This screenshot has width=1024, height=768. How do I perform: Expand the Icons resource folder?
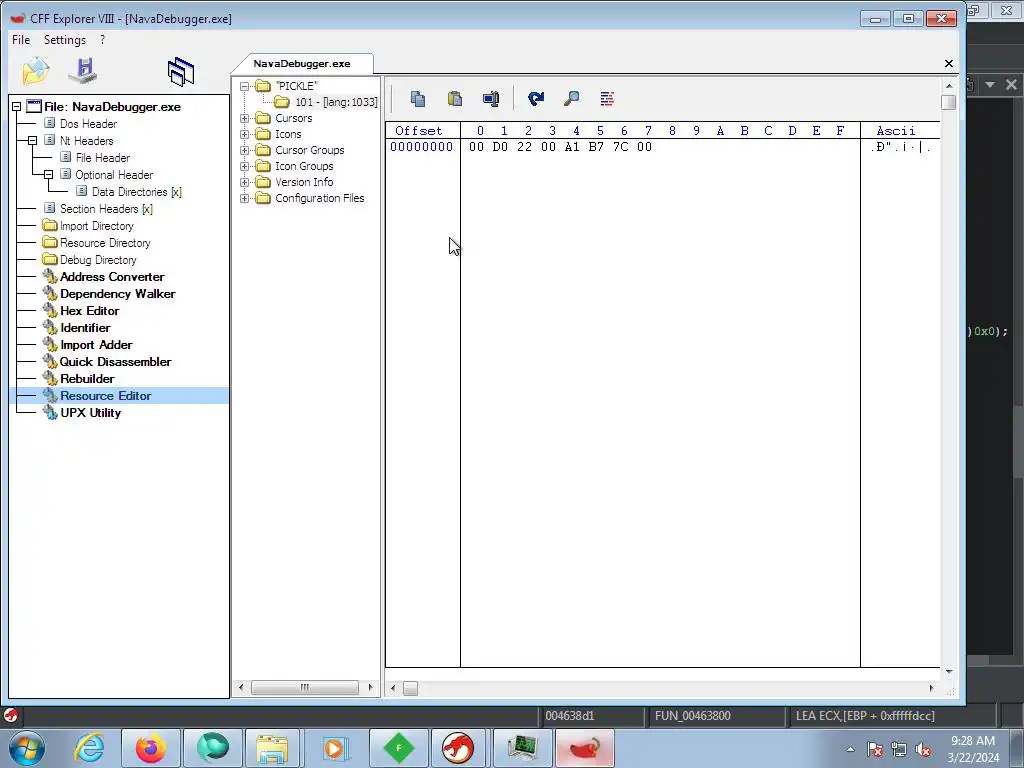point(245,135)
